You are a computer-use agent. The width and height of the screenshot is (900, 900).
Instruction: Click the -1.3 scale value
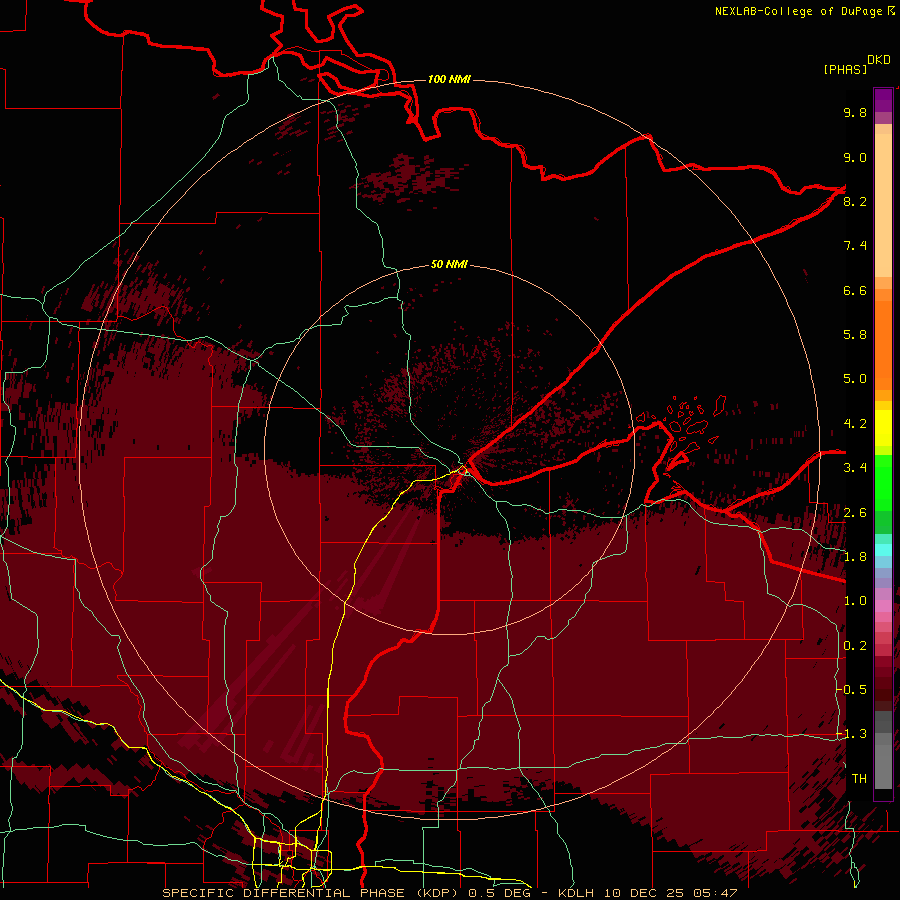coord(852,734)
